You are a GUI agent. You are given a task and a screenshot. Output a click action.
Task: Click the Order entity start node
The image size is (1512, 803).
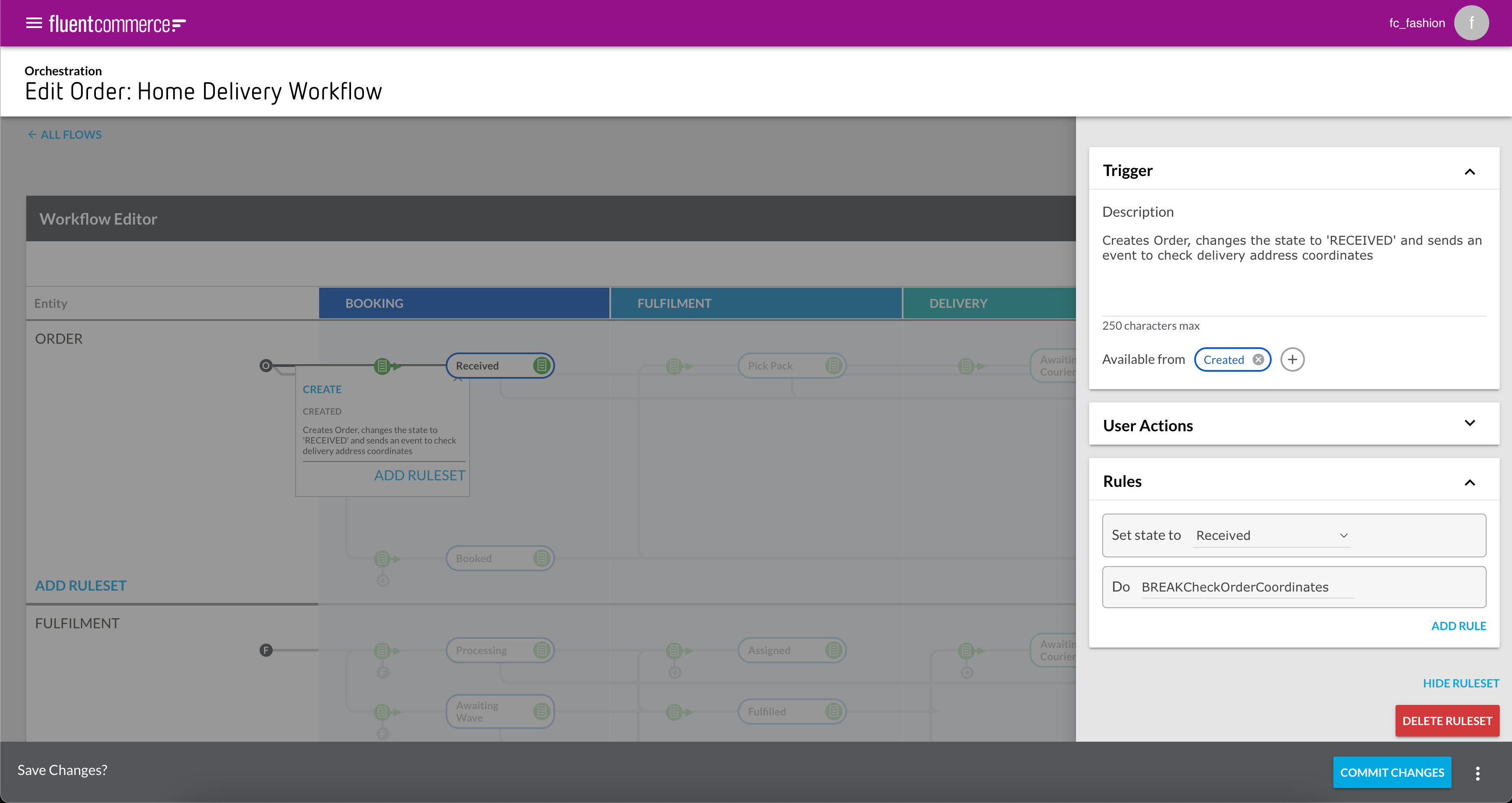pos(266,366)
